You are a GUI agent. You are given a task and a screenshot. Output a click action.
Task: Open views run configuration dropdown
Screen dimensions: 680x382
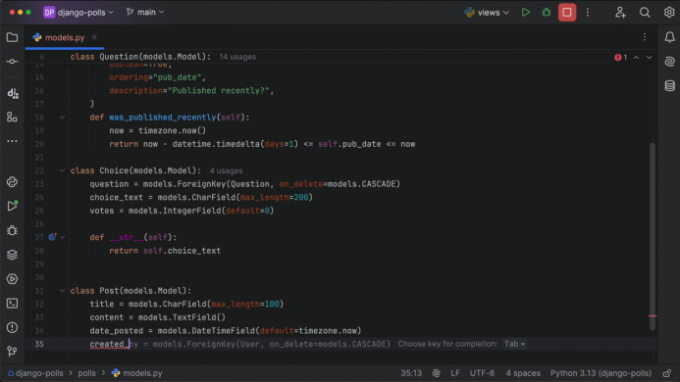pyautogui.click(x=487, y=13)
